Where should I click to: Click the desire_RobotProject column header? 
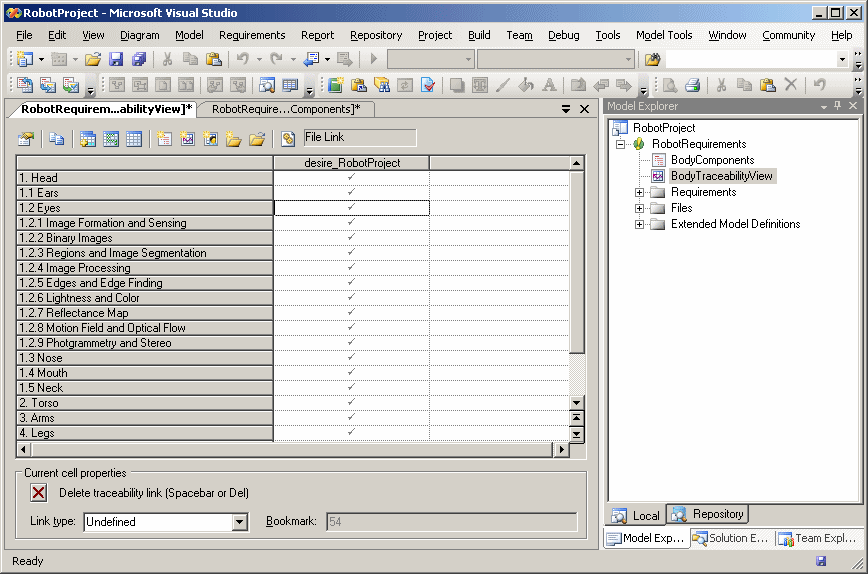tap(352, 163)
